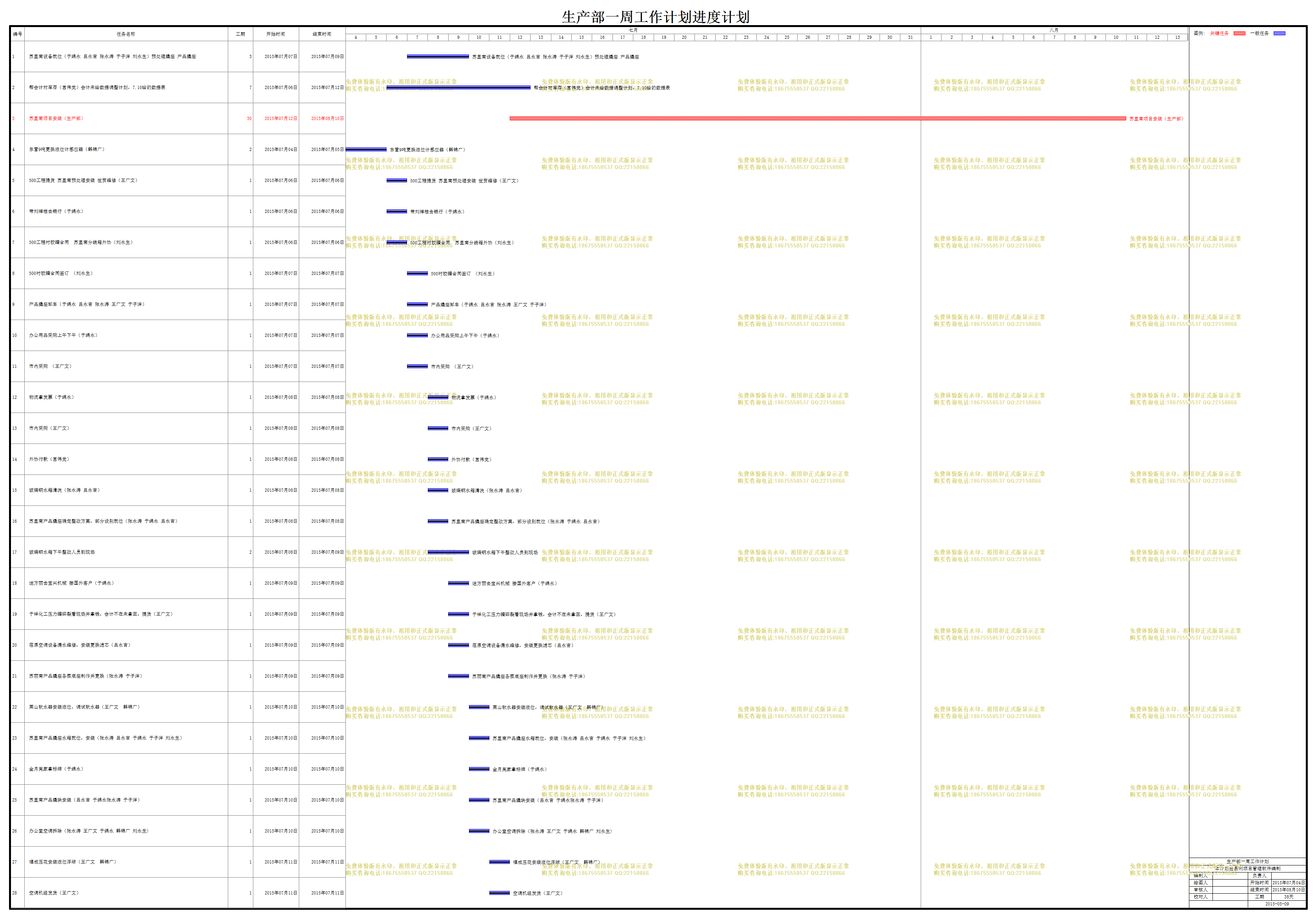Image resolution: width=1316 pixels, height=918 pixels.
Task: Select the Gantt bar for 办公用品采购上午下午
Action: (417, 335)
